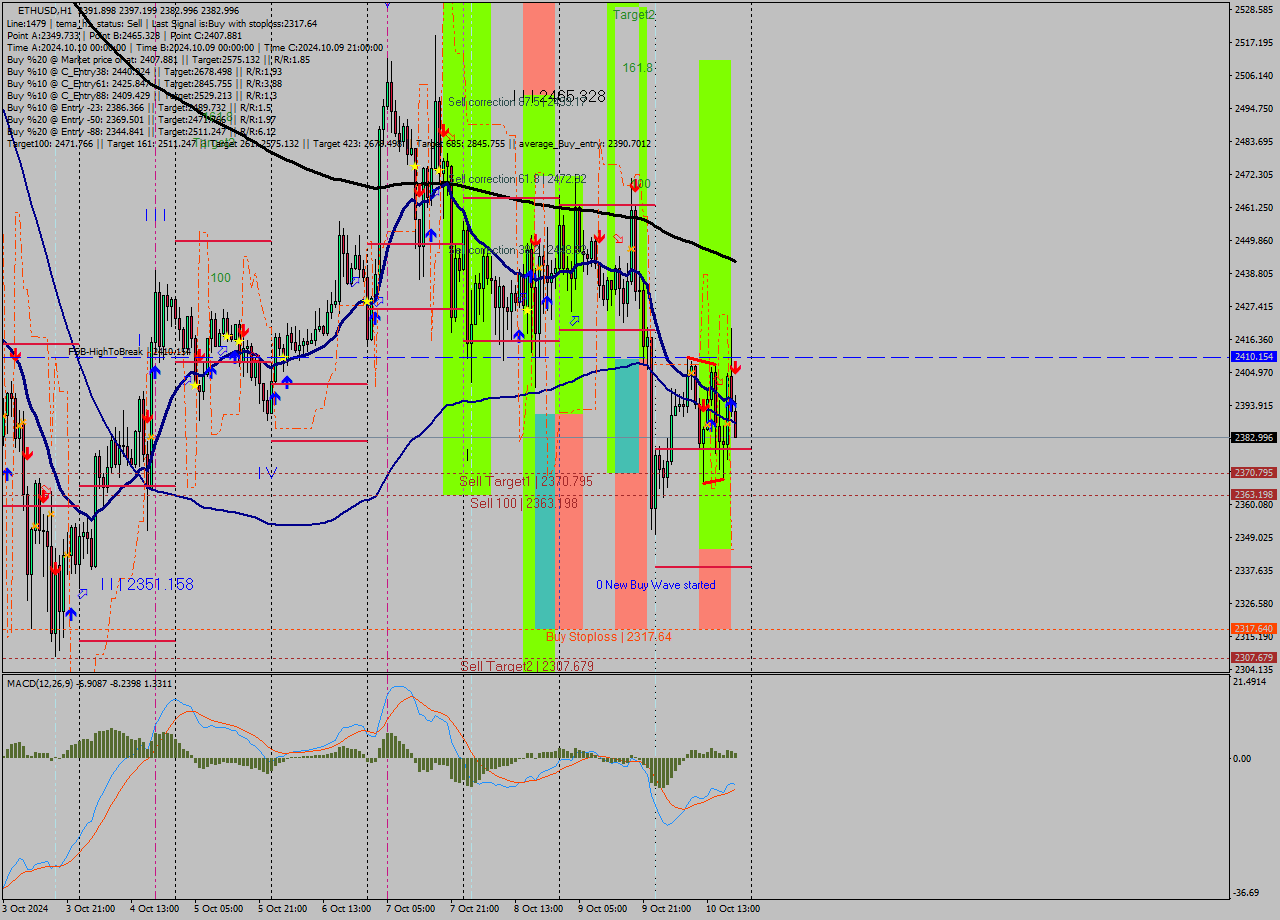Select the 'Buy %20 @ Market price' line
The height and width of the screenshot is (920, 1280).
pyautogui.click(x=158, y=59)
